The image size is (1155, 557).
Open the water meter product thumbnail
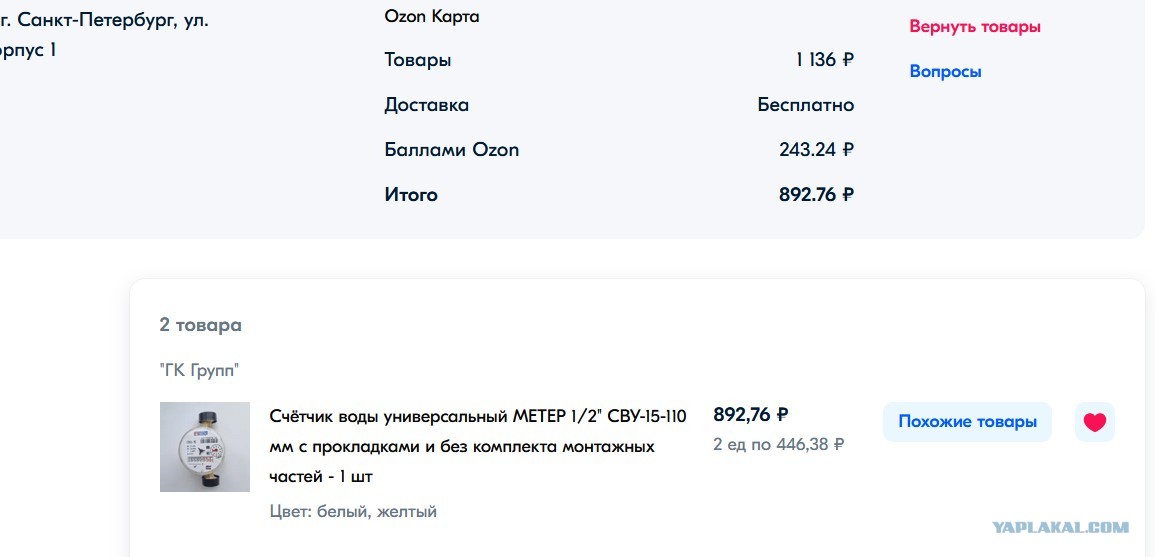click(x=205, y=447)
